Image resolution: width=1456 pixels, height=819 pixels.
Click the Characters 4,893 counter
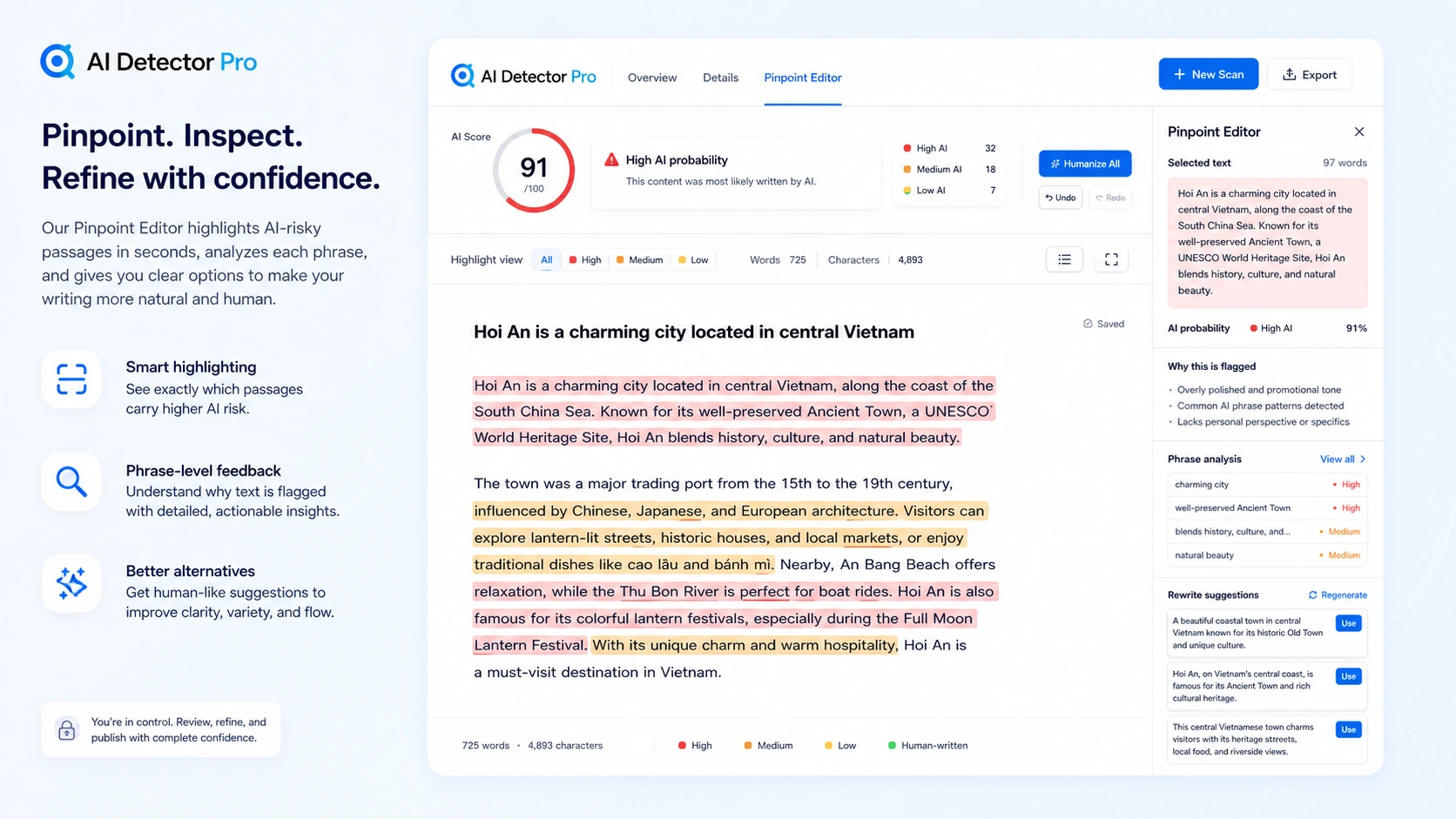(x=875, y=259)
